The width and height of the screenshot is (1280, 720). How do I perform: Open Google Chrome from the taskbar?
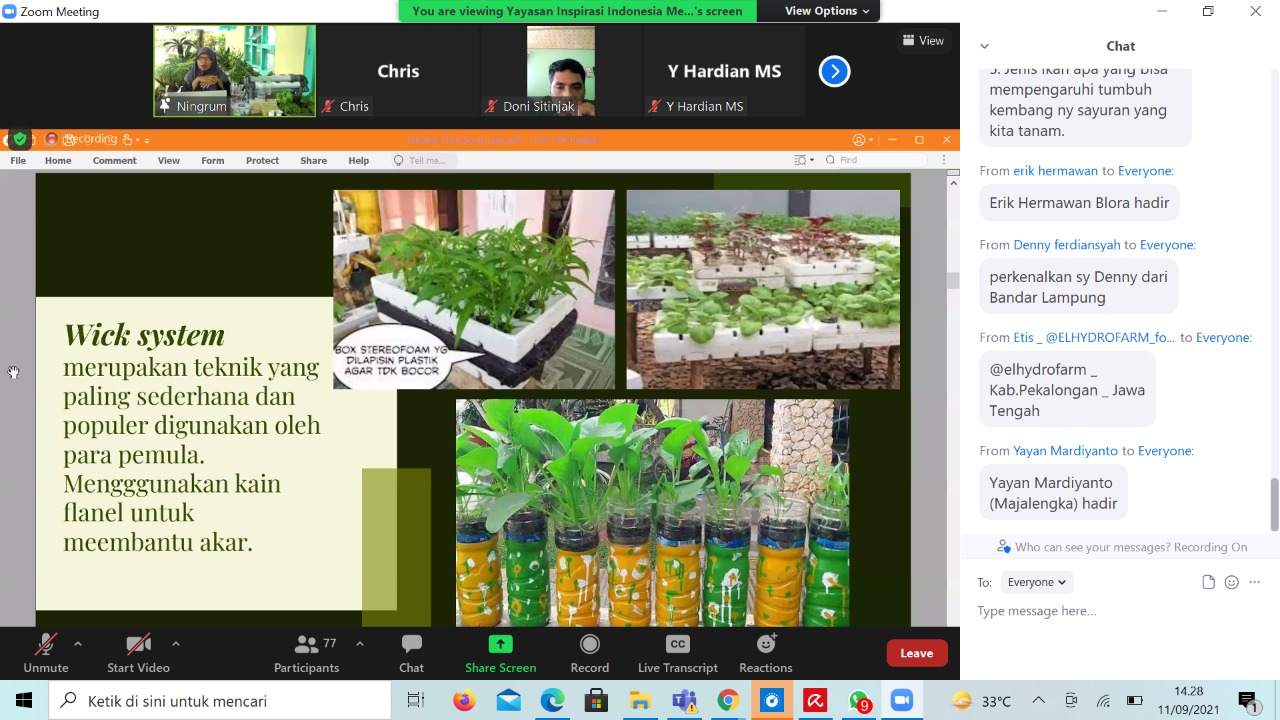[x=728, y=701]
